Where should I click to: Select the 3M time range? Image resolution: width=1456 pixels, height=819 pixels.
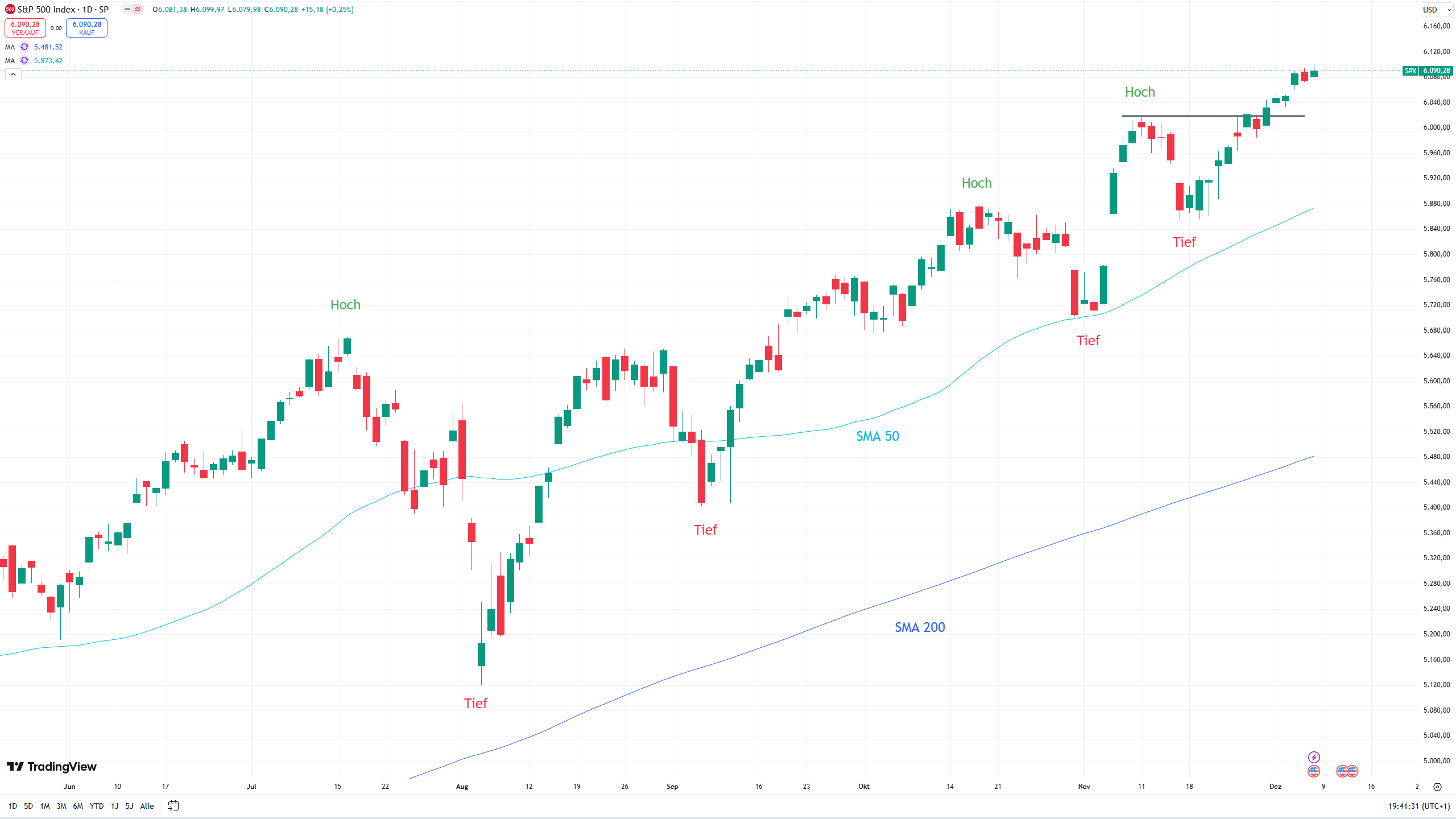tap(61, 806)
